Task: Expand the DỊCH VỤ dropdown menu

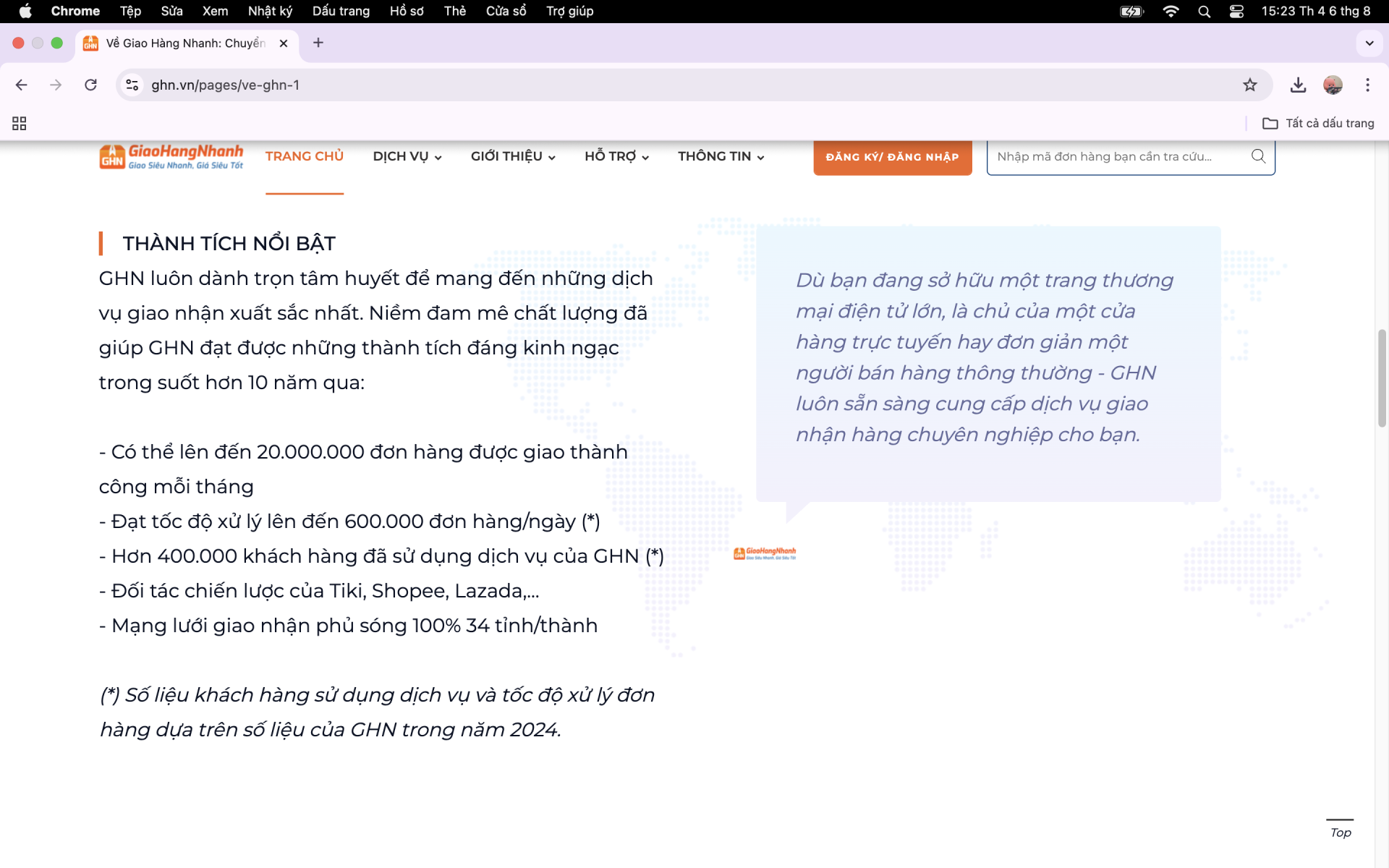Action: tap(407, 156)
